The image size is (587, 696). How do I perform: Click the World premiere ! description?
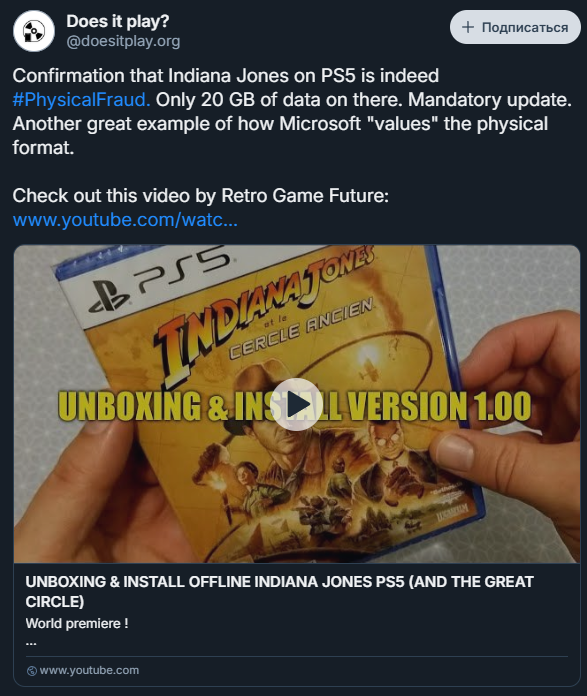pyautogui.click(x=77, y=624)
